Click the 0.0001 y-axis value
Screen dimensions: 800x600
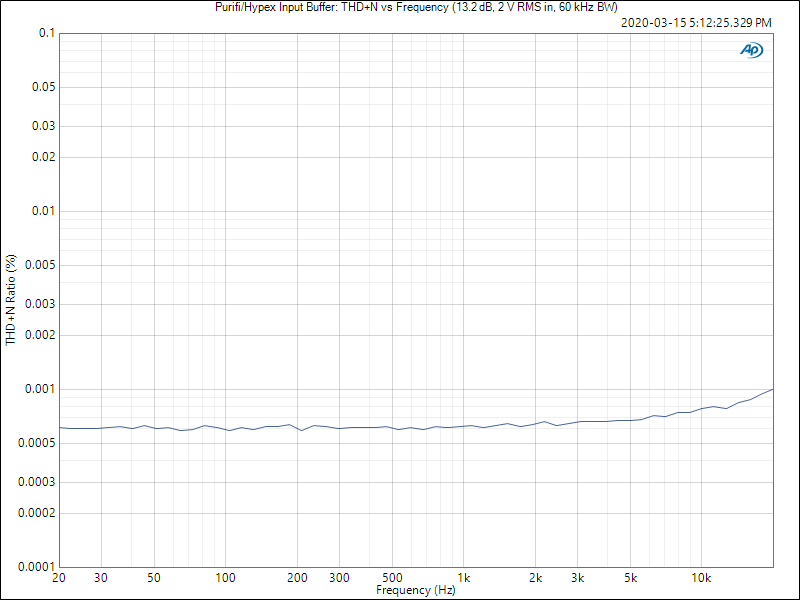point(36,567)
